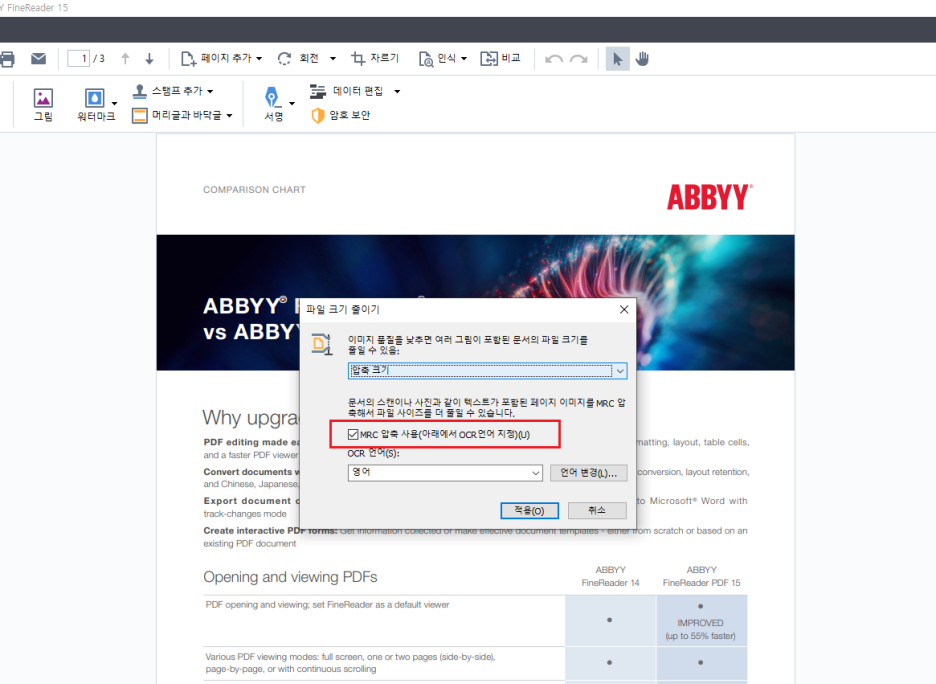This screenshot has width=936, height=684.
Task: Click the 언어 변경(L)... button
Action: tap(589, 473)
